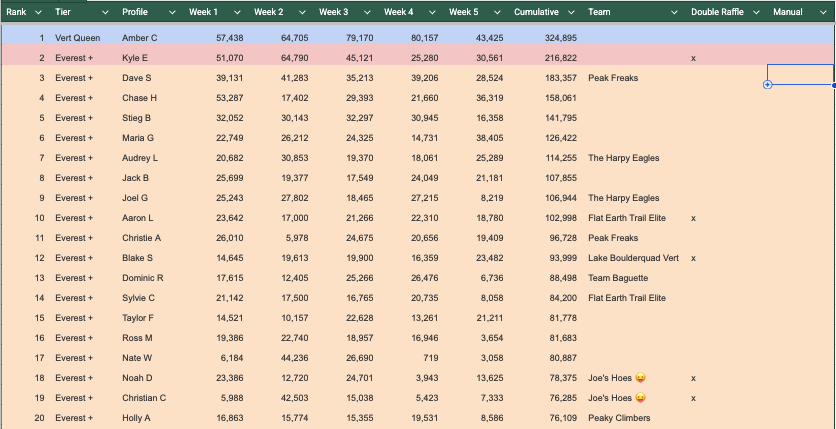Open the Team column filter dropdown
This screenshot has width=836, height=429.
(674, 12)
